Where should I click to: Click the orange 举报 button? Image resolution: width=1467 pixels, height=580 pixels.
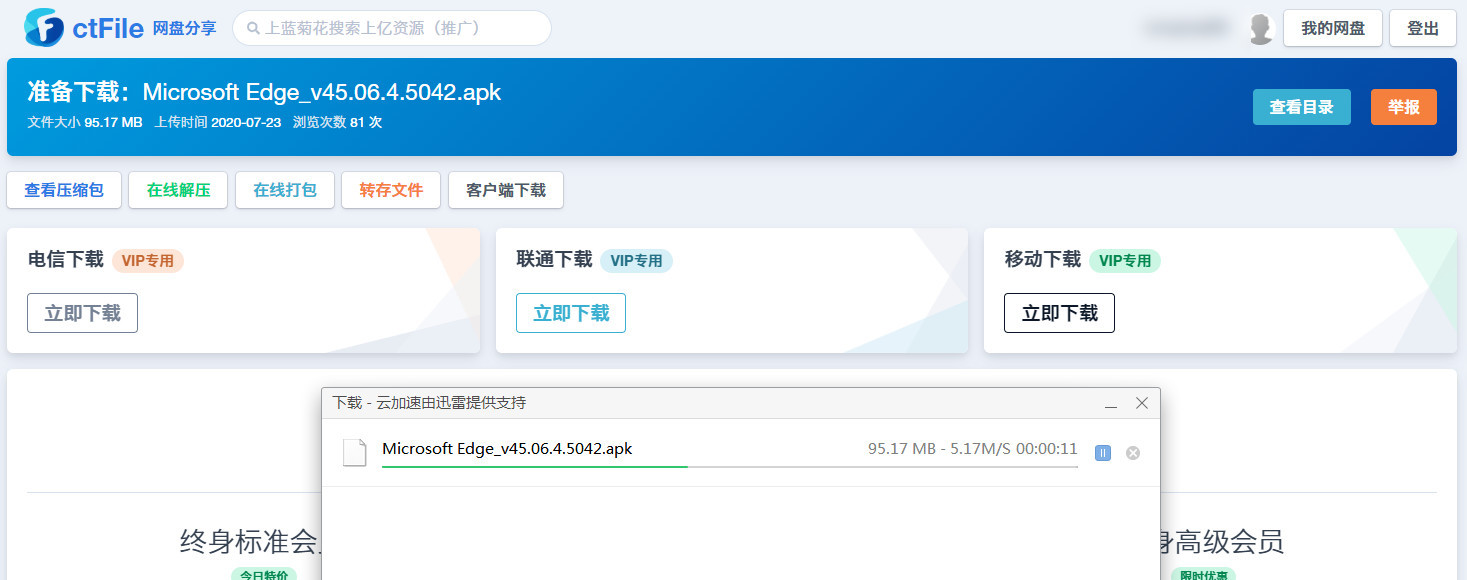click(1404, 107)
